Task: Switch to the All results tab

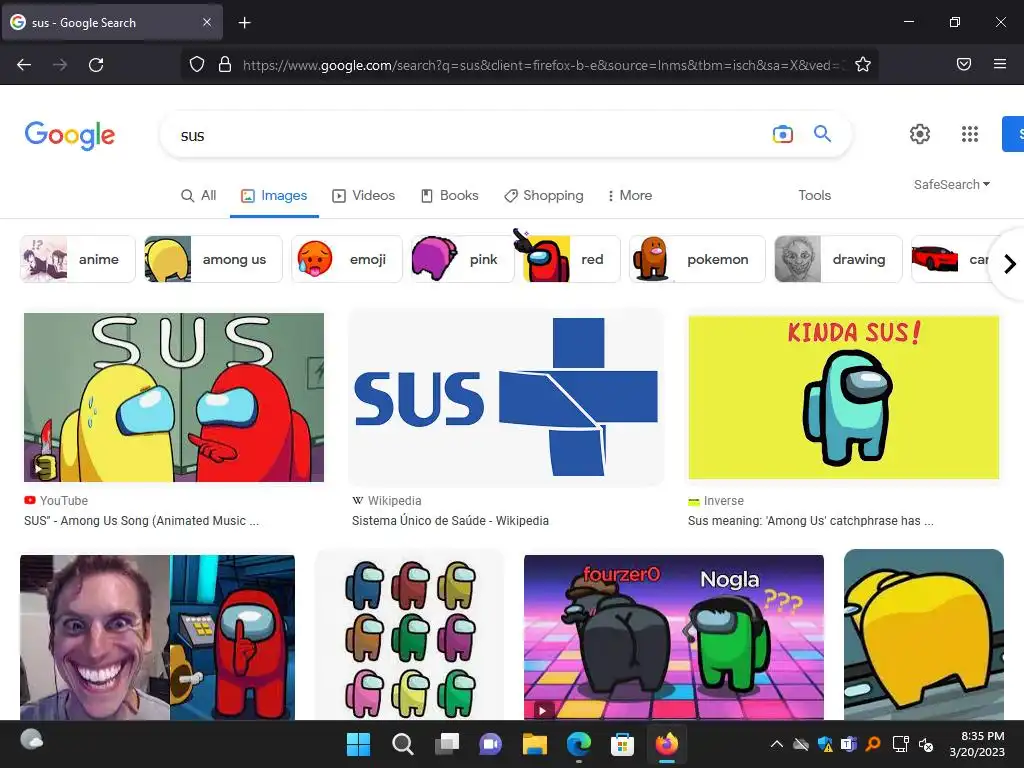Action: pyautogui.click(x=199, y=195)
